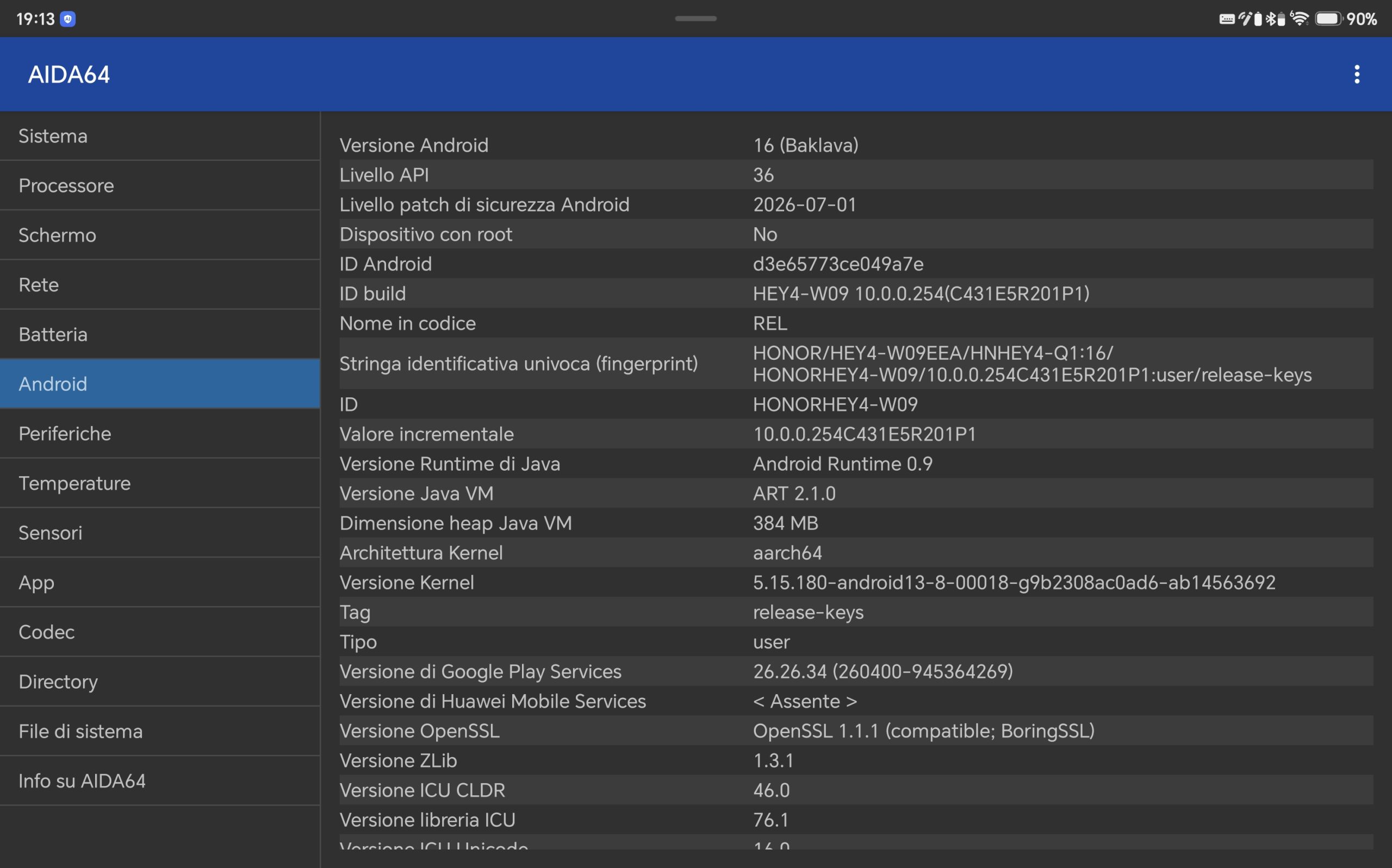The image size is (1392, 868).
Task: Tap the notification icon beside the clock
Action: (x=68, y=19)
